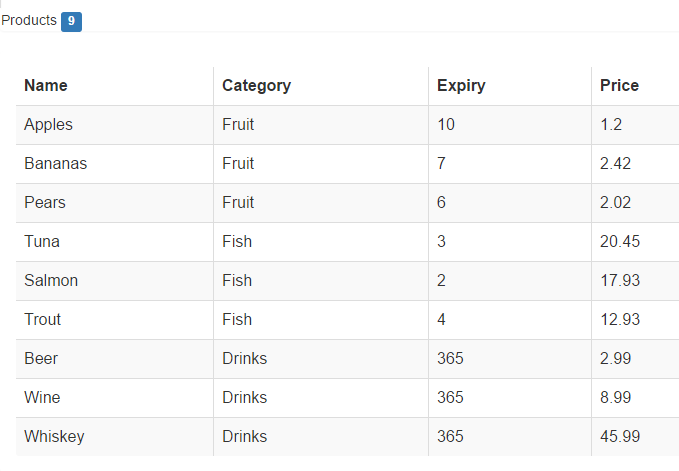Click the Pears row name
679x471 pixels.
click(x=45, y=203)
